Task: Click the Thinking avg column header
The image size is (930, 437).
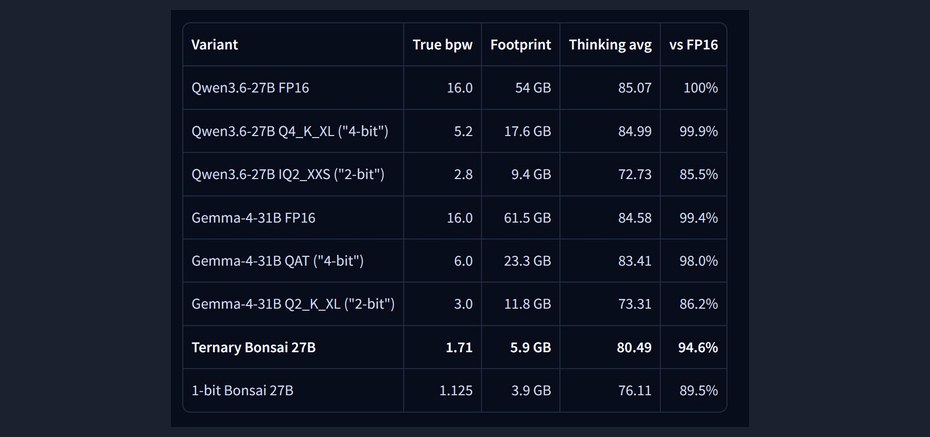Action: (610, 44)
